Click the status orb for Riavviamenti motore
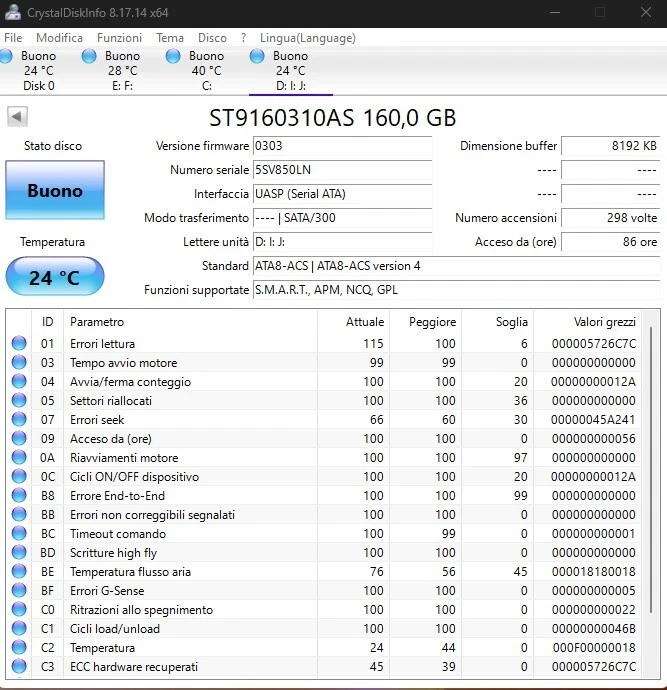667x690 pixels. (x=19, y=457)
